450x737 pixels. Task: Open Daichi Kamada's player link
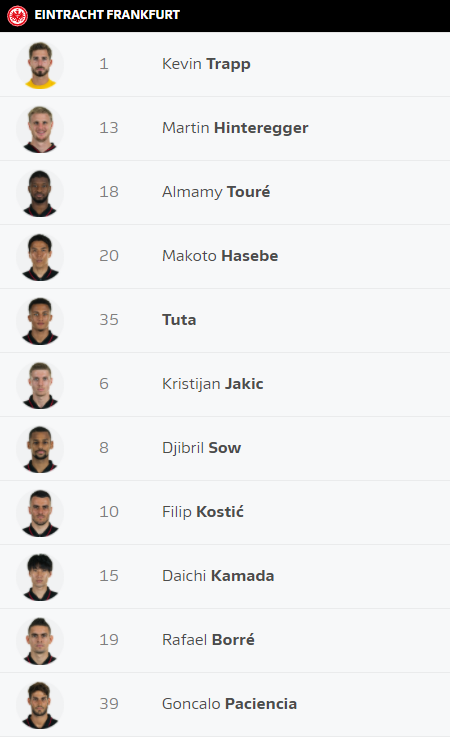point(218,576)
